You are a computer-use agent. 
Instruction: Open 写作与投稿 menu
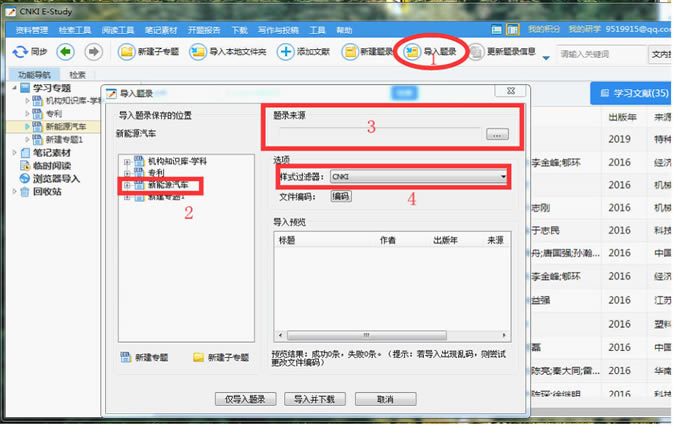[x=278, y=30]
